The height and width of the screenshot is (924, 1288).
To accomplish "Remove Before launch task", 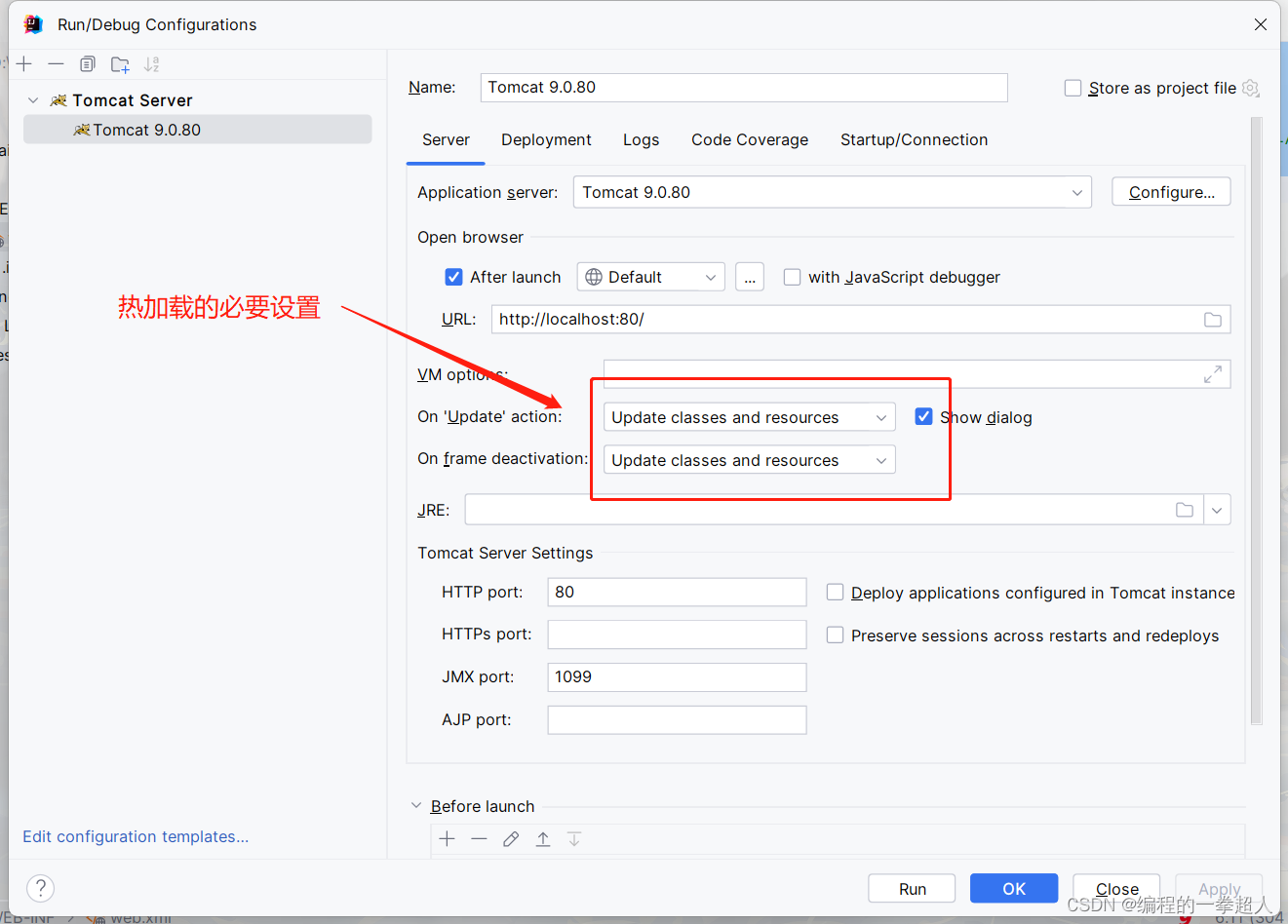I will pos(479,839).
